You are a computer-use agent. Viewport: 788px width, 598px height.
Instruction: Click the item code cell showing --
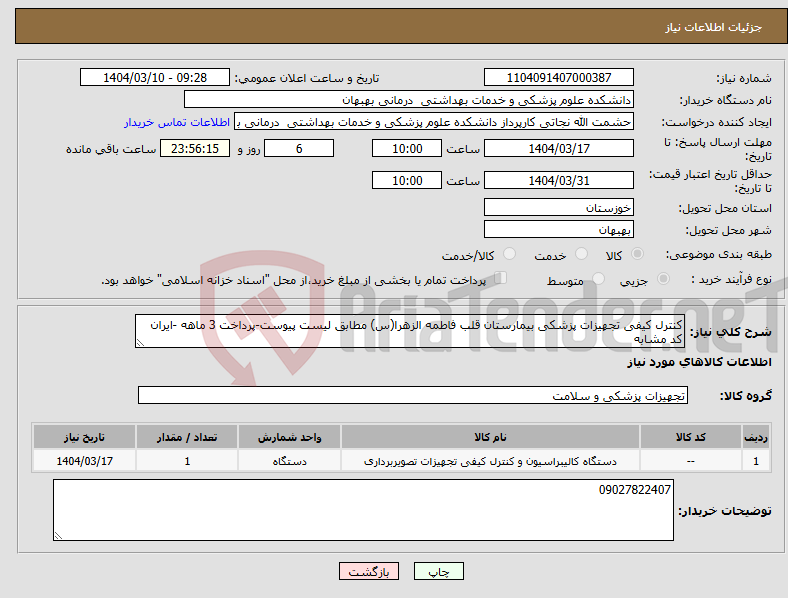[x=691, y=461]
